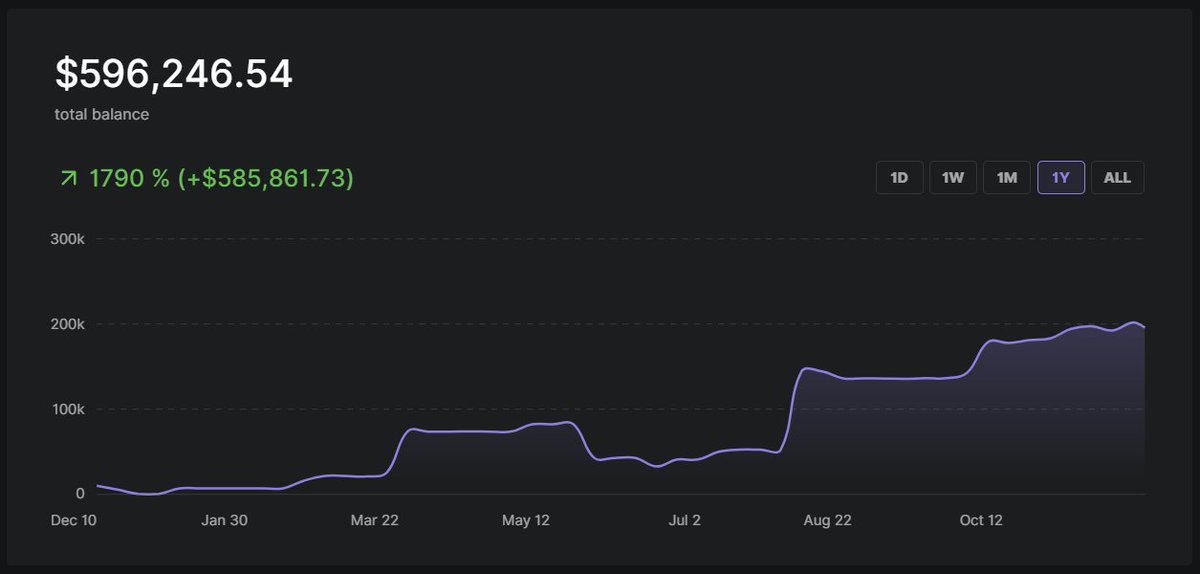Click the Jan 30 date label
This screenshot has width=1200, height=574.
[x=224, y=520]
